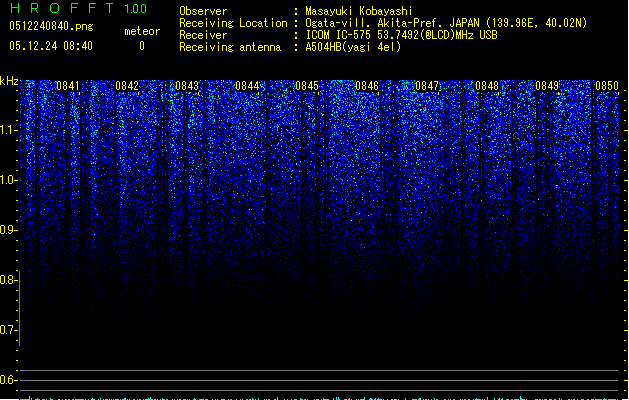This screenshot has width=629, height=400.
Task: Select the ICOM IC-575 receiver text
Action: tap(402, 35)
